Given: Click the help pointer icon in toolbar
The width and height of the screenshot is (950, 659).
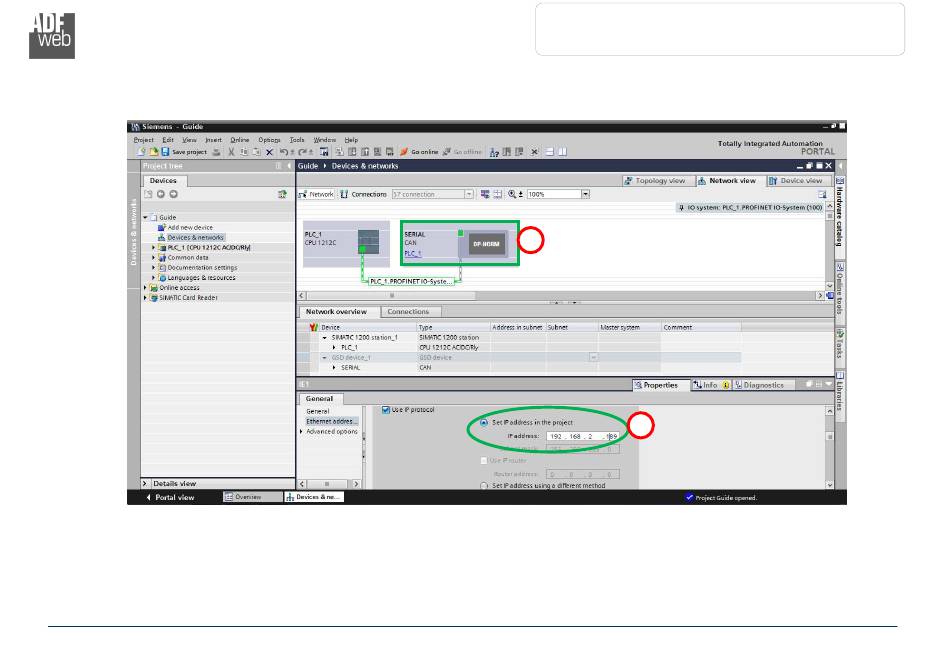Looking at the screenshot, I should coord(494,152).
